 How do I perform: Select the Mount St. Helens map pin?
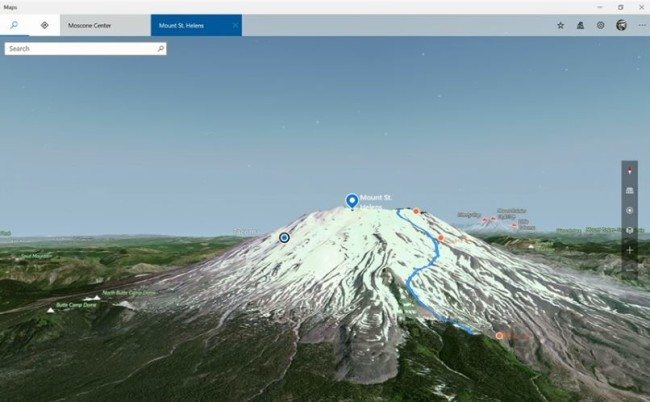tap(352, 201)
